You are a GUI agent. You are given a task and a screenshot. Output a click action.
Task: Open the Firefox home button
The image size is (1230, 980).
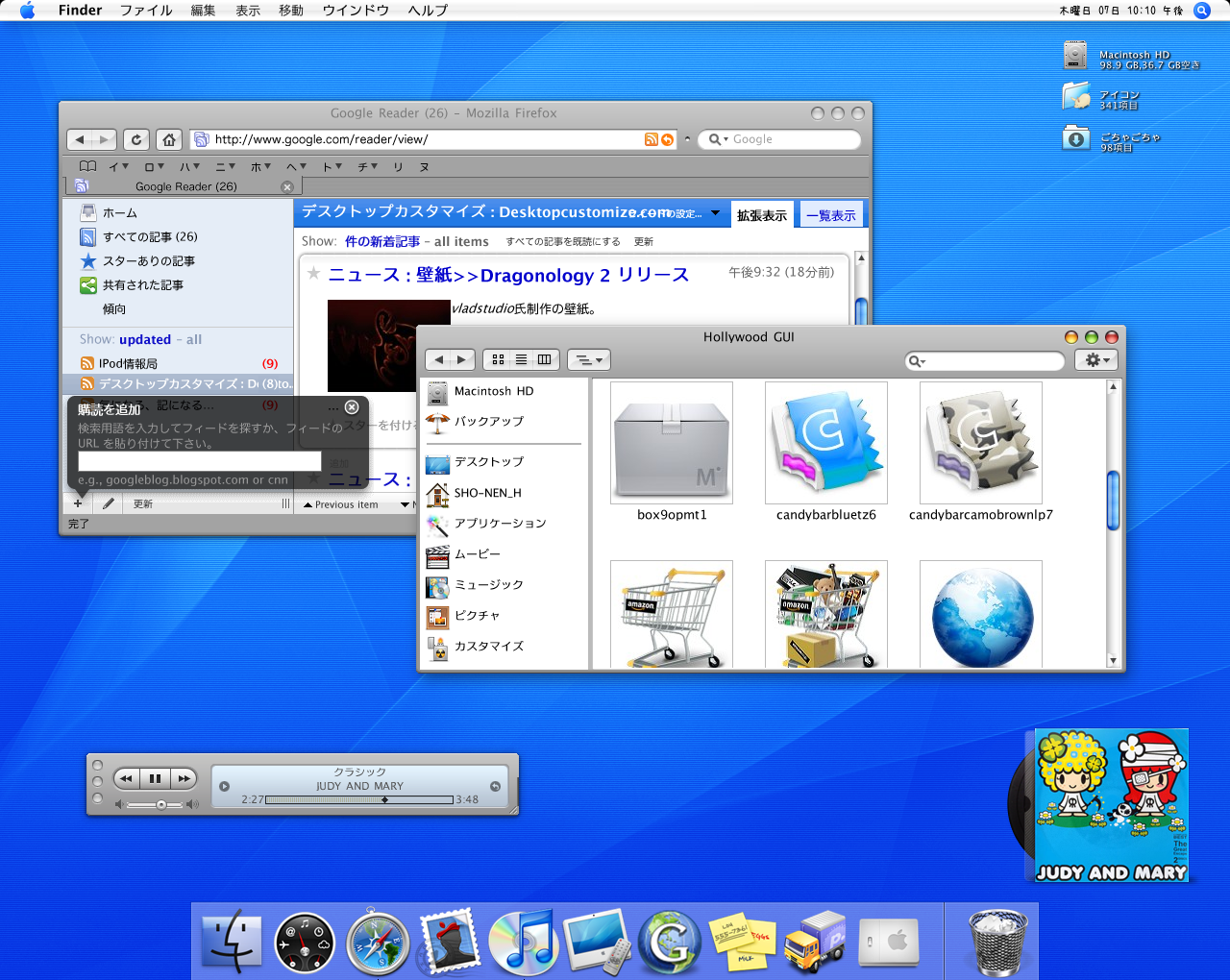[x=169, y=139]
